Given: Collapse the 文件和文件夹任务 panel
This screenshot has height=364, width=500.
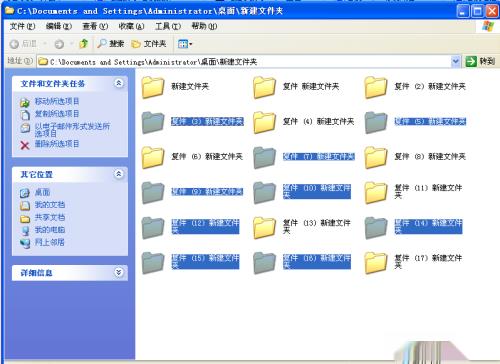Looking at the screenshot, I should tap(119, 83).
